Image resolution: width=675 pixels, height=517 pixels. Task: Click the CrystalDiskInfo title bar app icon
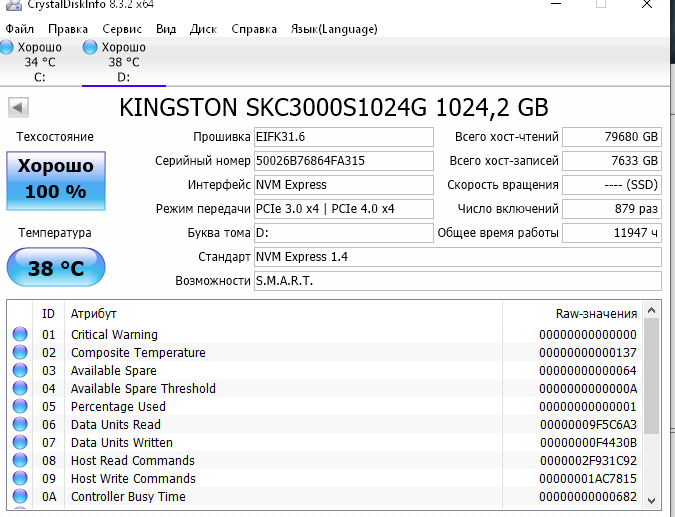[13, 4]
